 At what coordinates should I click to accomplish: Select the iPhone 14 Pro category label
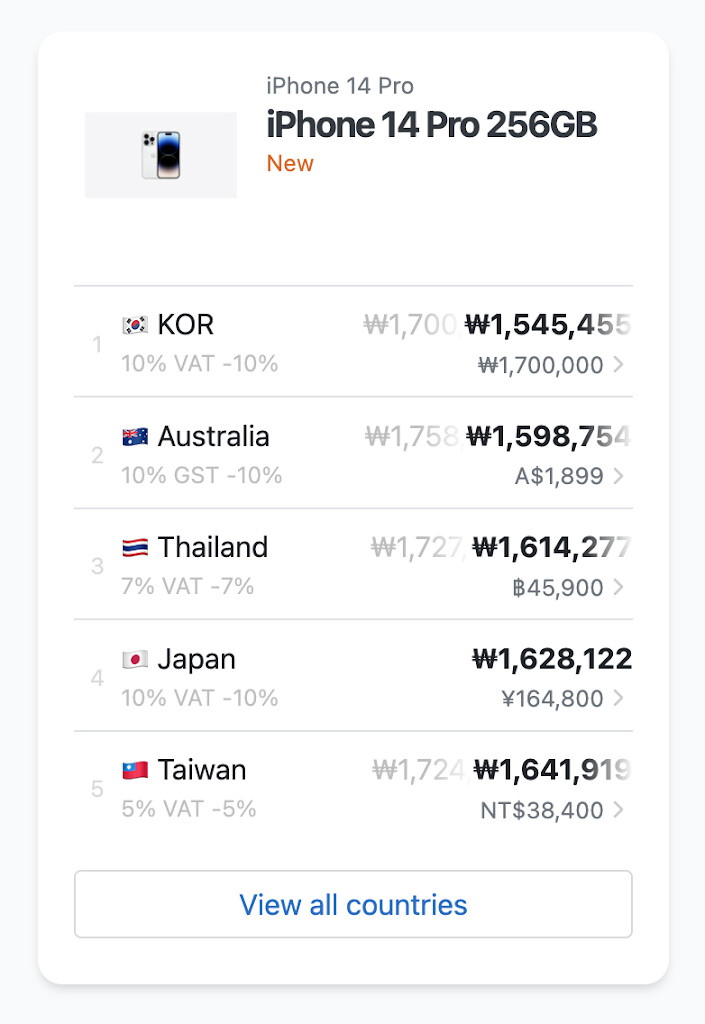340,86
